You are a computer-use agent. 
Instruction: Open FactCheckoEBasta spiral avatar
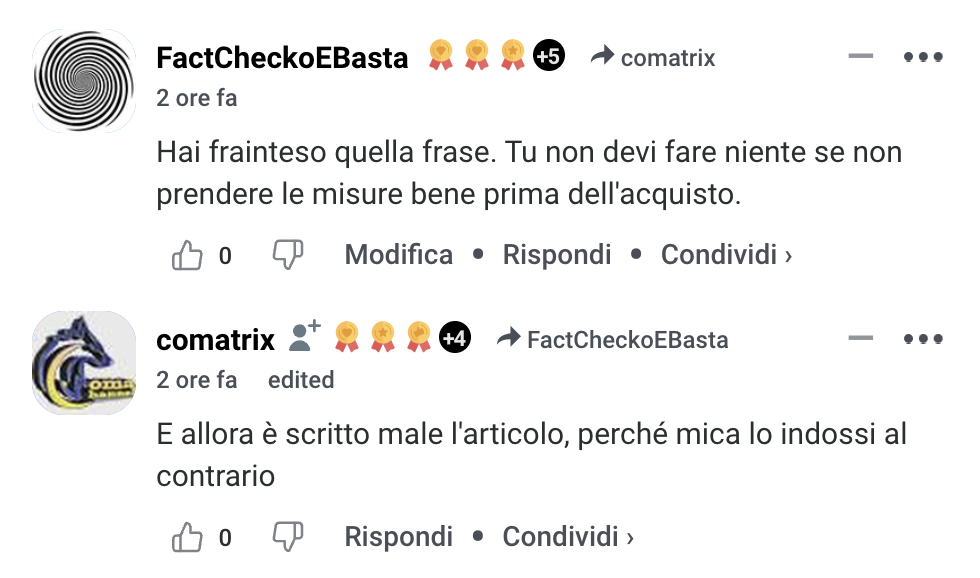(84, 81)
